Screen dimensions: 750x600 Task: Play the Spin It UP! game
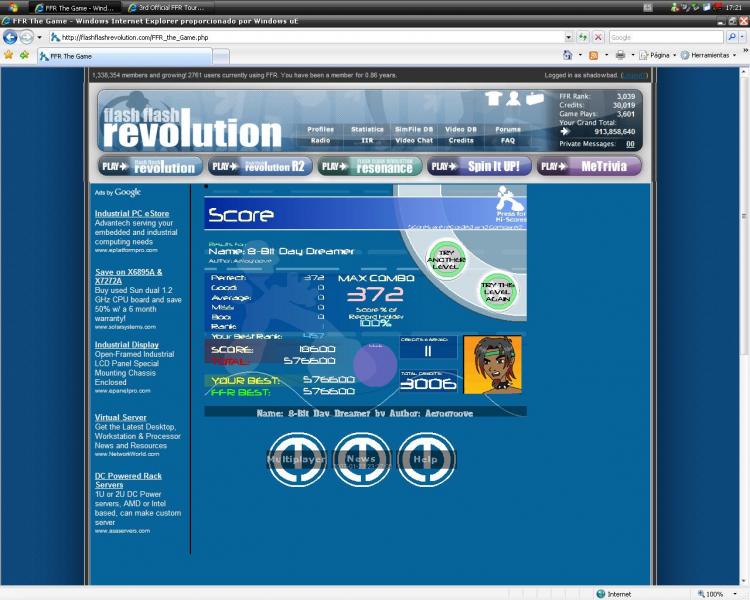click(480, 166)
